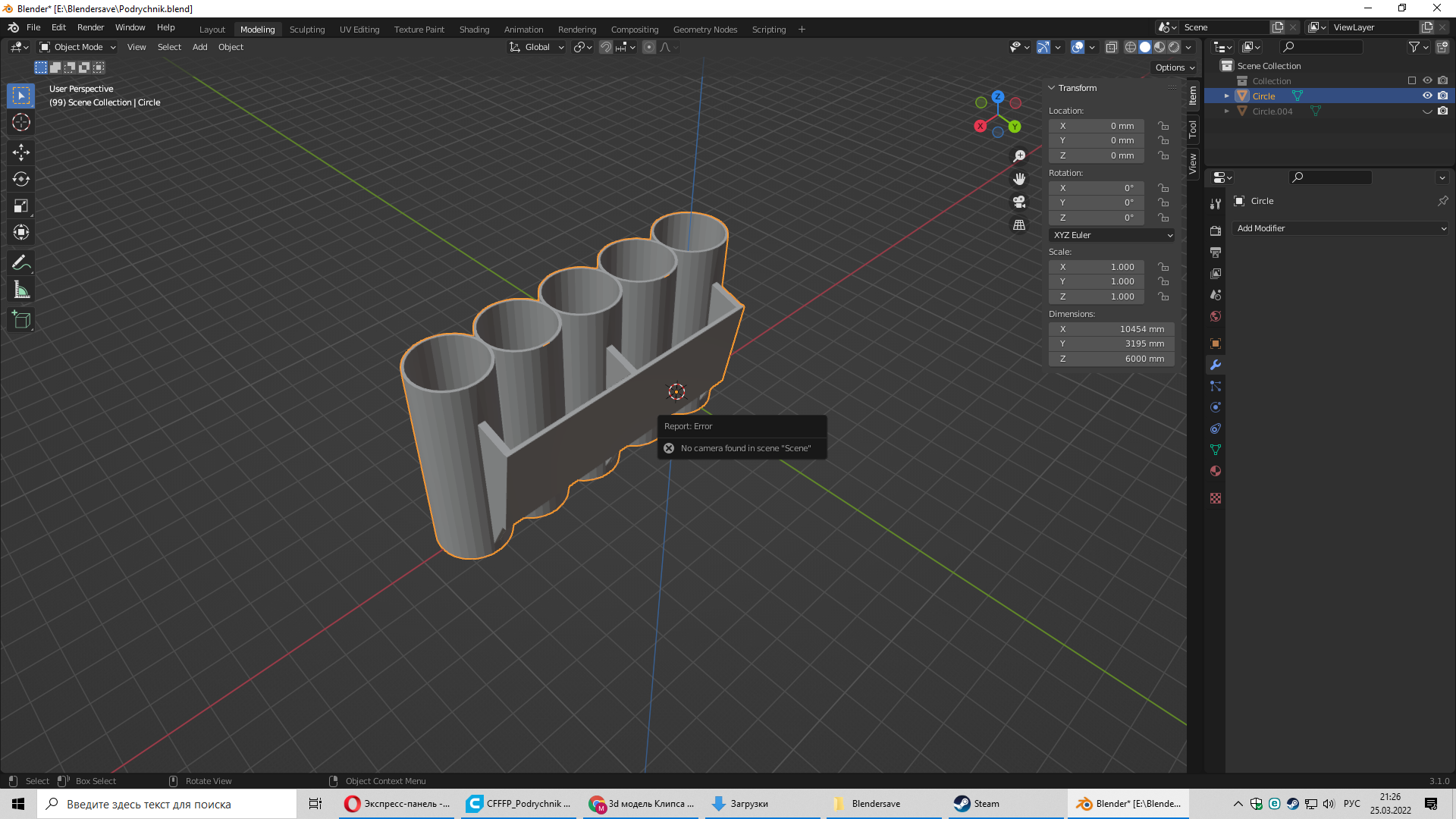Select the Cursor tool in left toolbar
The image size is (1456, 819).
(21, 122)
